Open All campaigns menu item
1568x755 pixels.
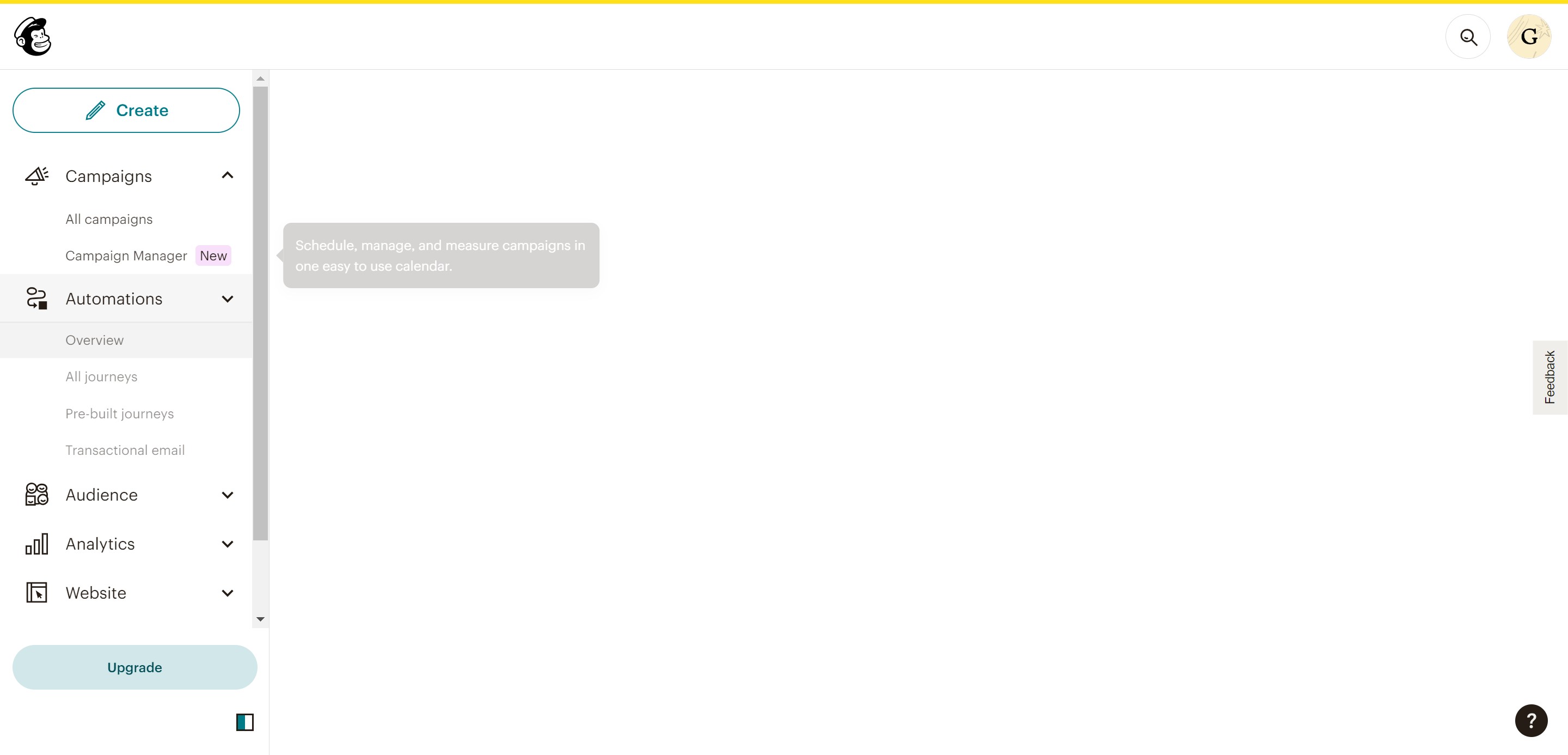[109, 219]
